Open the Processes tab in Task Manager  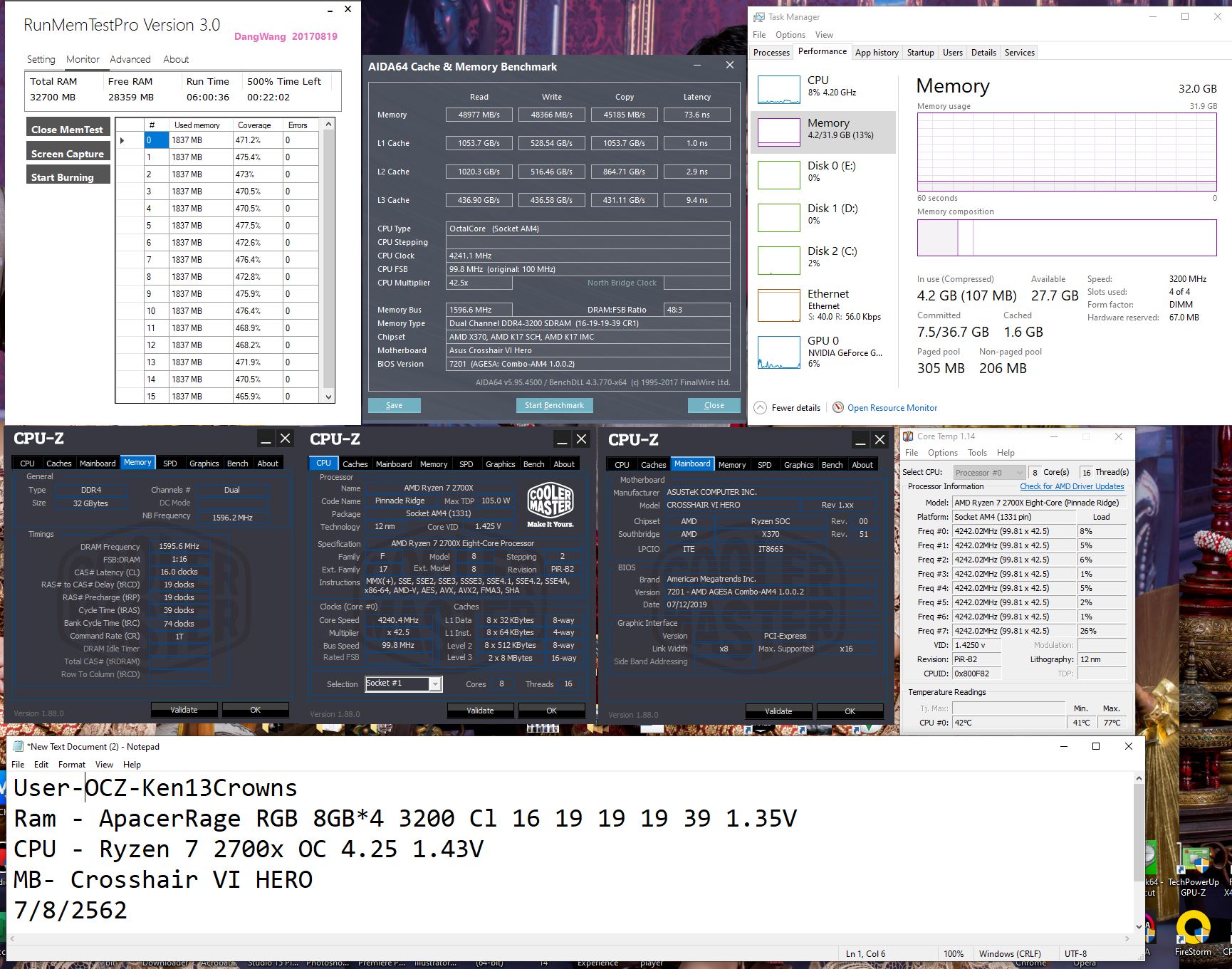tap(771, 53)
